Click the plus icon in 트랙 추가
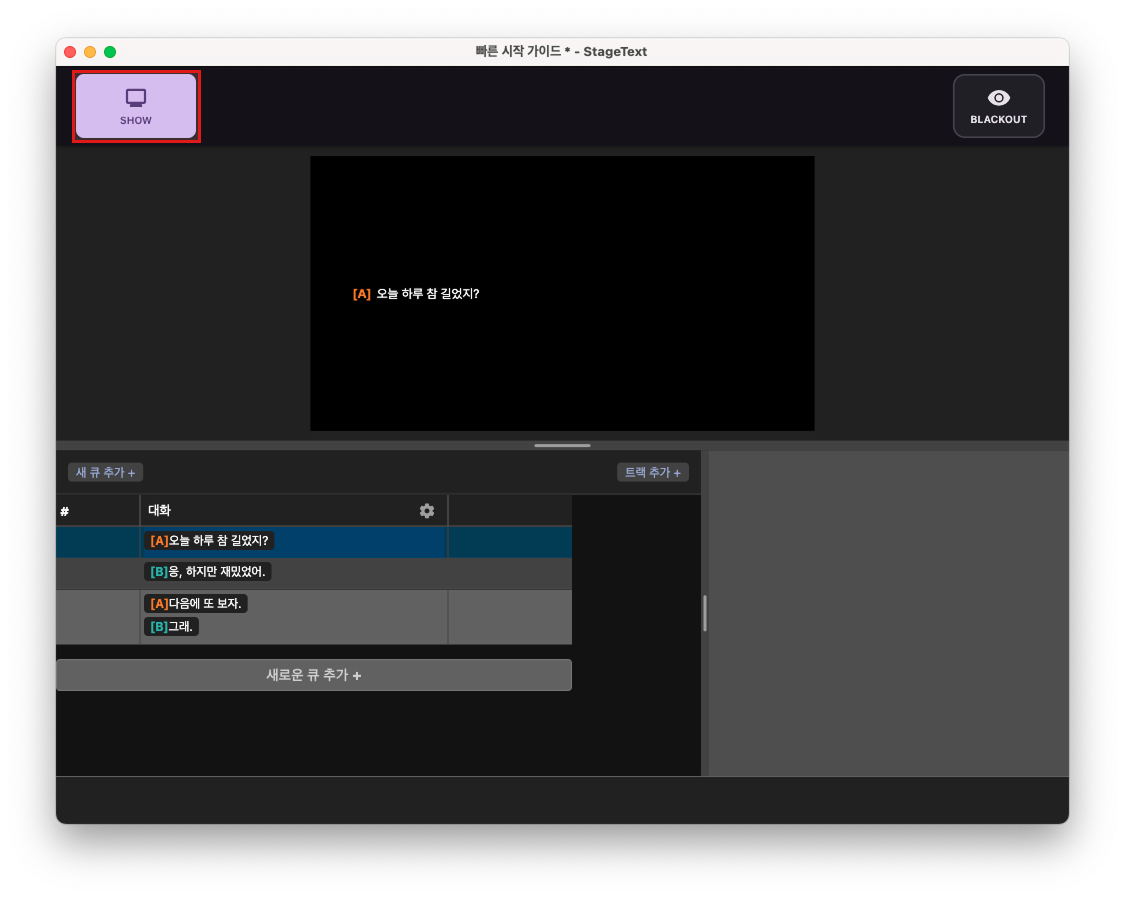1125x898 pixels. (679, 472)
